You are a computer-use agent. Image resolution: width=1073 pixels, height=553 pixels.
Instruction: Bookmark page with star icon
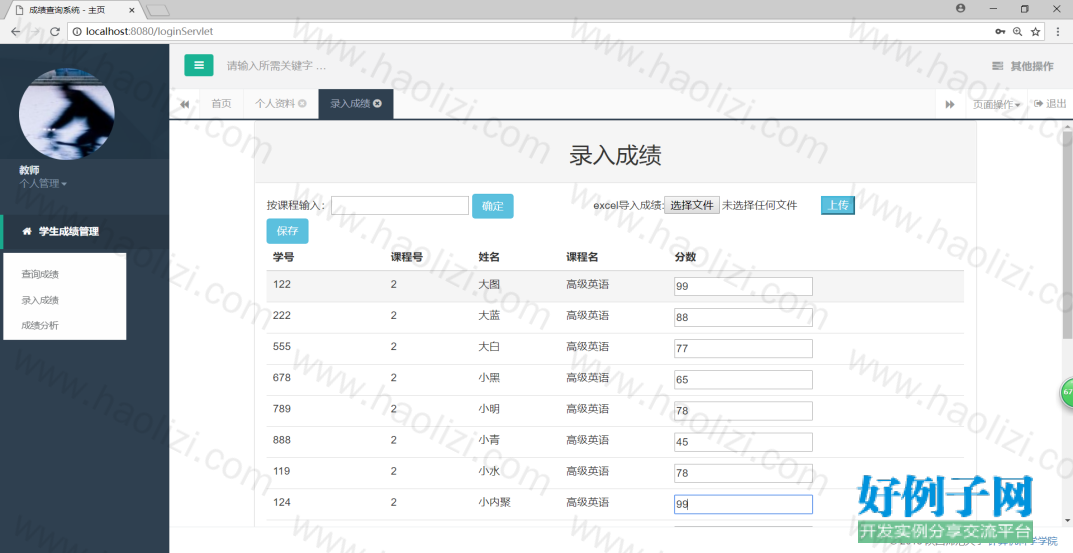[x=1035, y=31]
